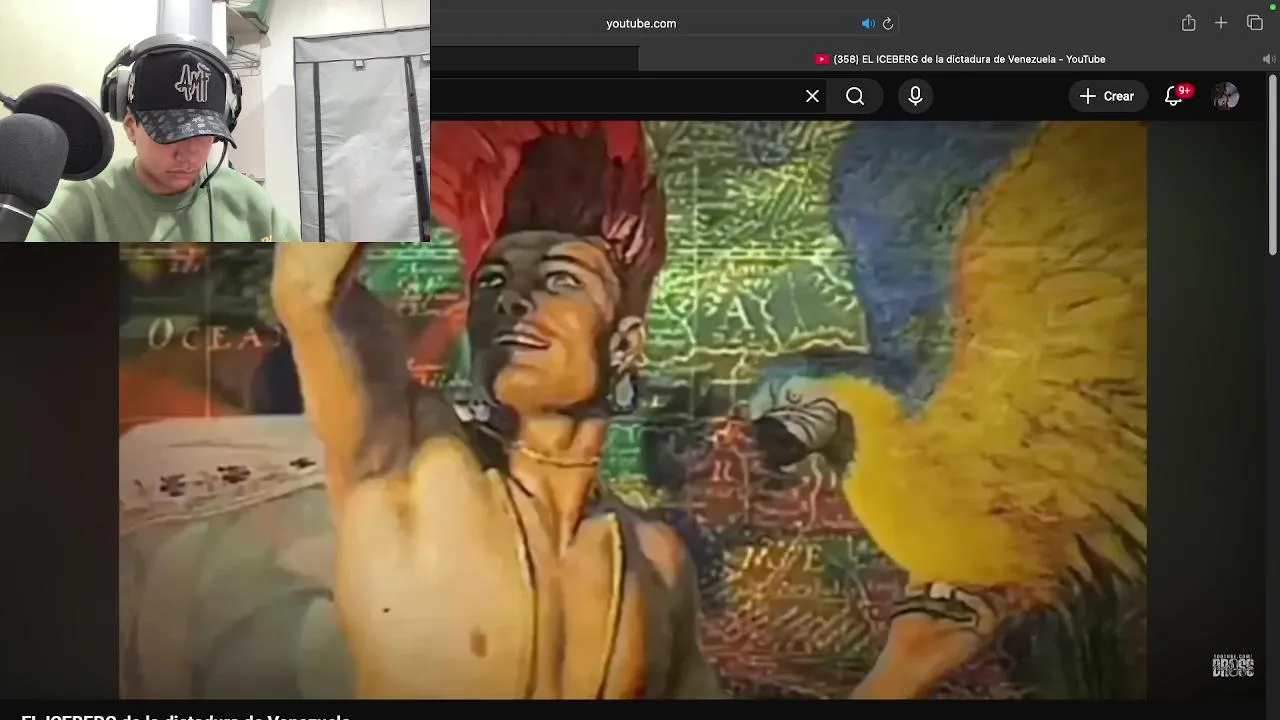Open a new tab with plus icon

(x=1221, y=23)
